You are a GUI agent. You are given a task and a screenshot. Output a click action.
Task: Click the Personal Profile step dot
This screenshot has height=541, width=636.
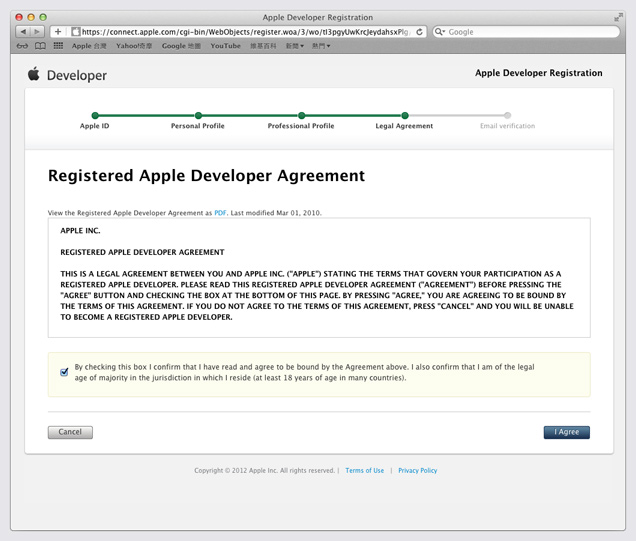click(198, 115)
